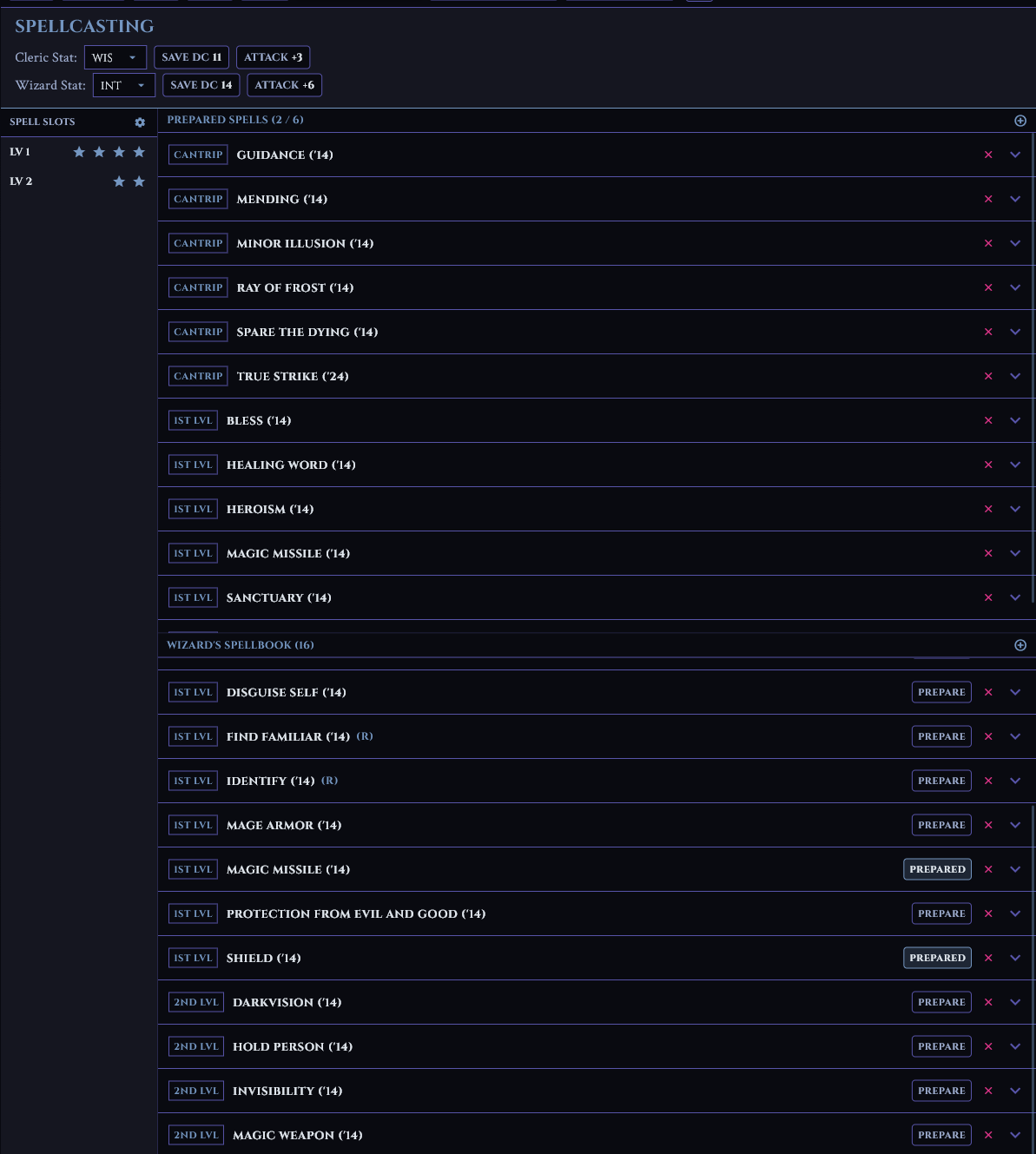Image resolution: width=1036 pixels, height=1154 pixels.
Task: Add spell to Wizard's Spellbook plus icon
Action: tap(1020, 645)
